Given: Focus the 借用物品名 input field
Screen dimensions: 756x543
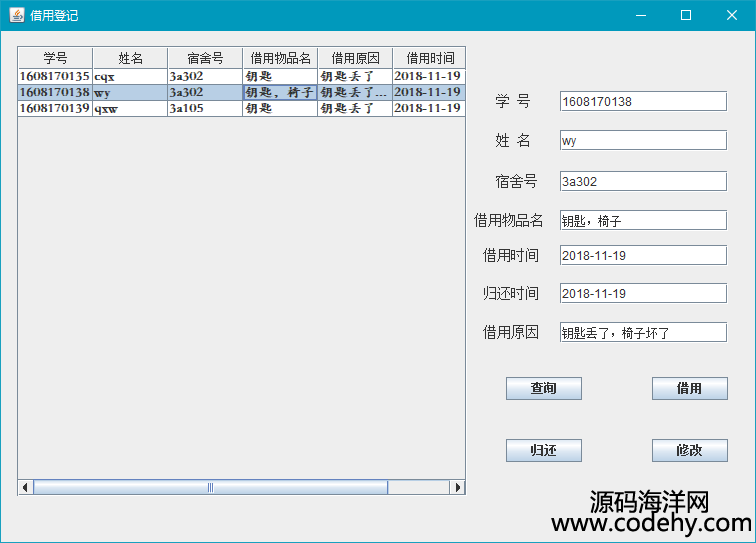Looking at the screenshot, I should click(x=643, y=220).
